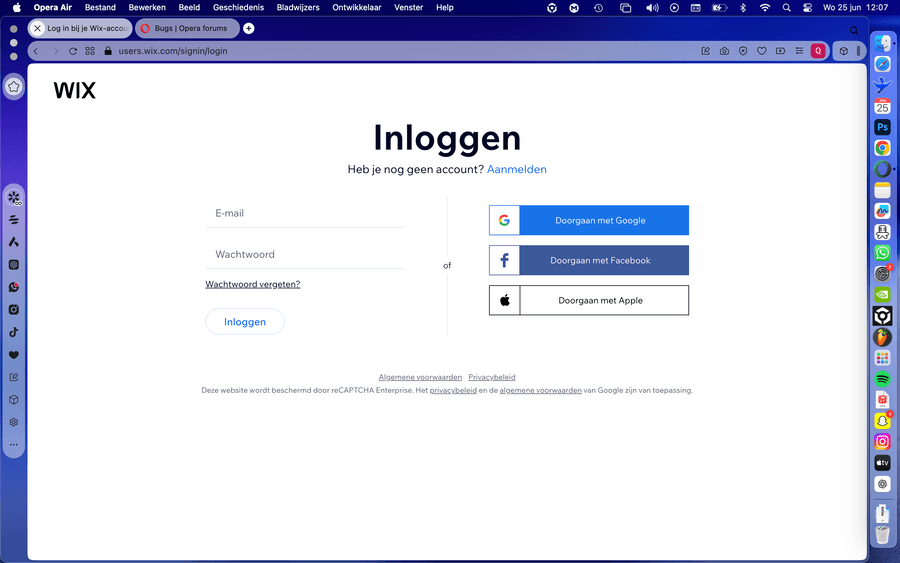Close the Wix login tab
The width and height of the screenshot is (900, 563).
tap(37, 28)
